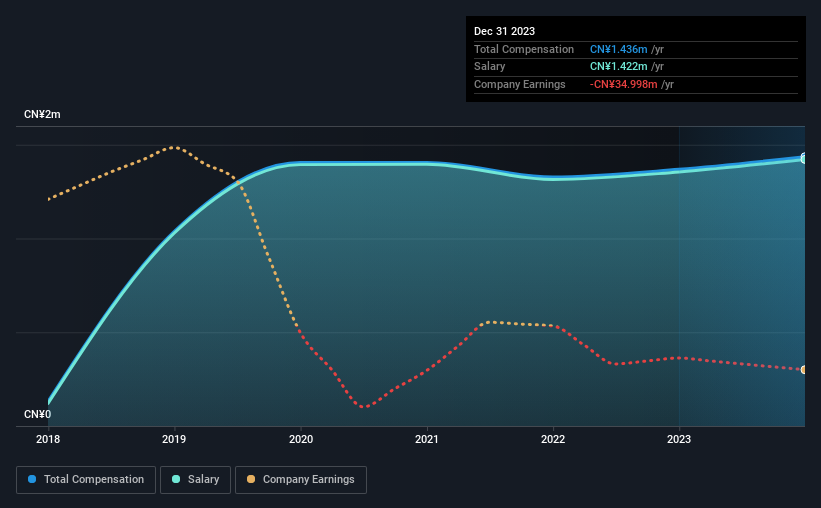821x508 pixels.
Task: Toggle the Salary legend button
Action: coord(195,480)
